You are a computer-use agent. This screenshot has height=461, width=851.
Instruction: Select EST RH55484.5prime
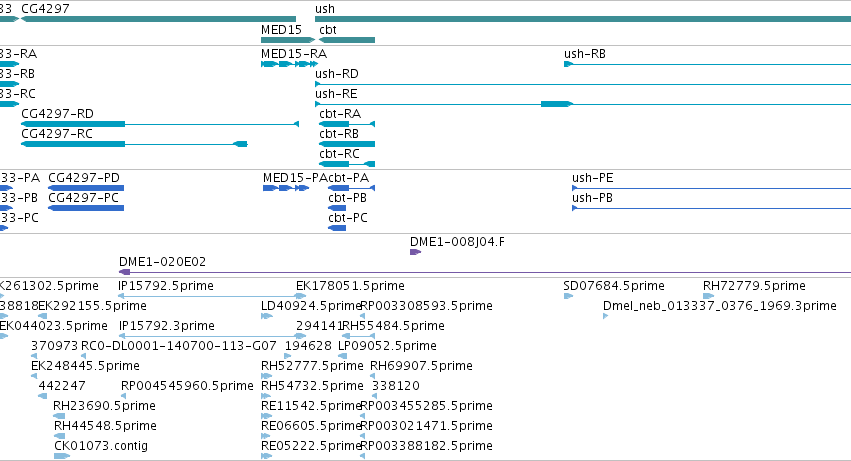point(358,336)
